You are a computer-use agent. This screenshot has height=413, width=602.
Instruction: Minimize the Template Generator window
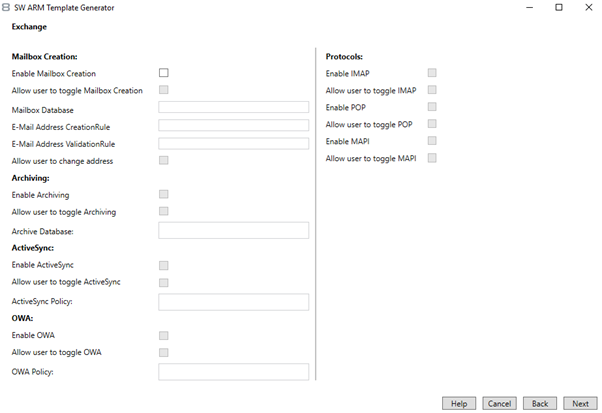(x=529, y=7)
